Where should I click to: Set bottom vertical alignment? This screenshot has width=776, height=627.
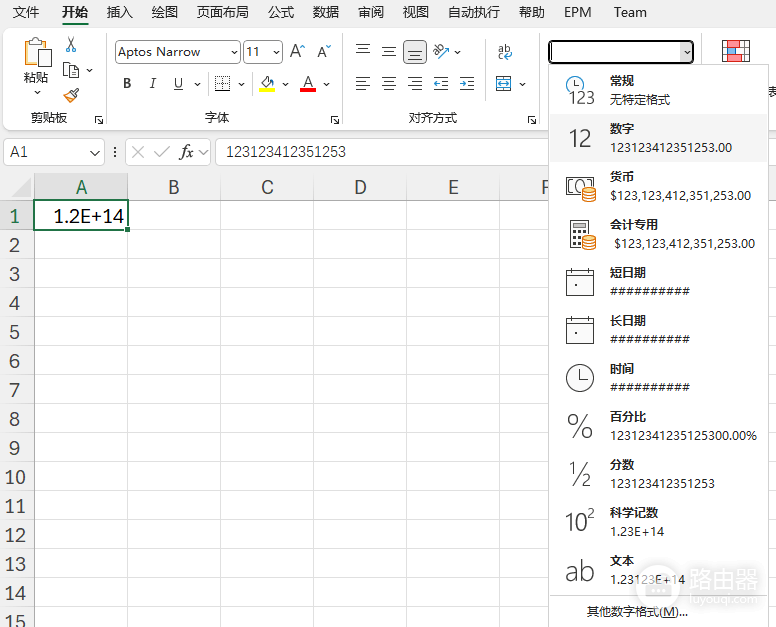click(x=415, y=52)
